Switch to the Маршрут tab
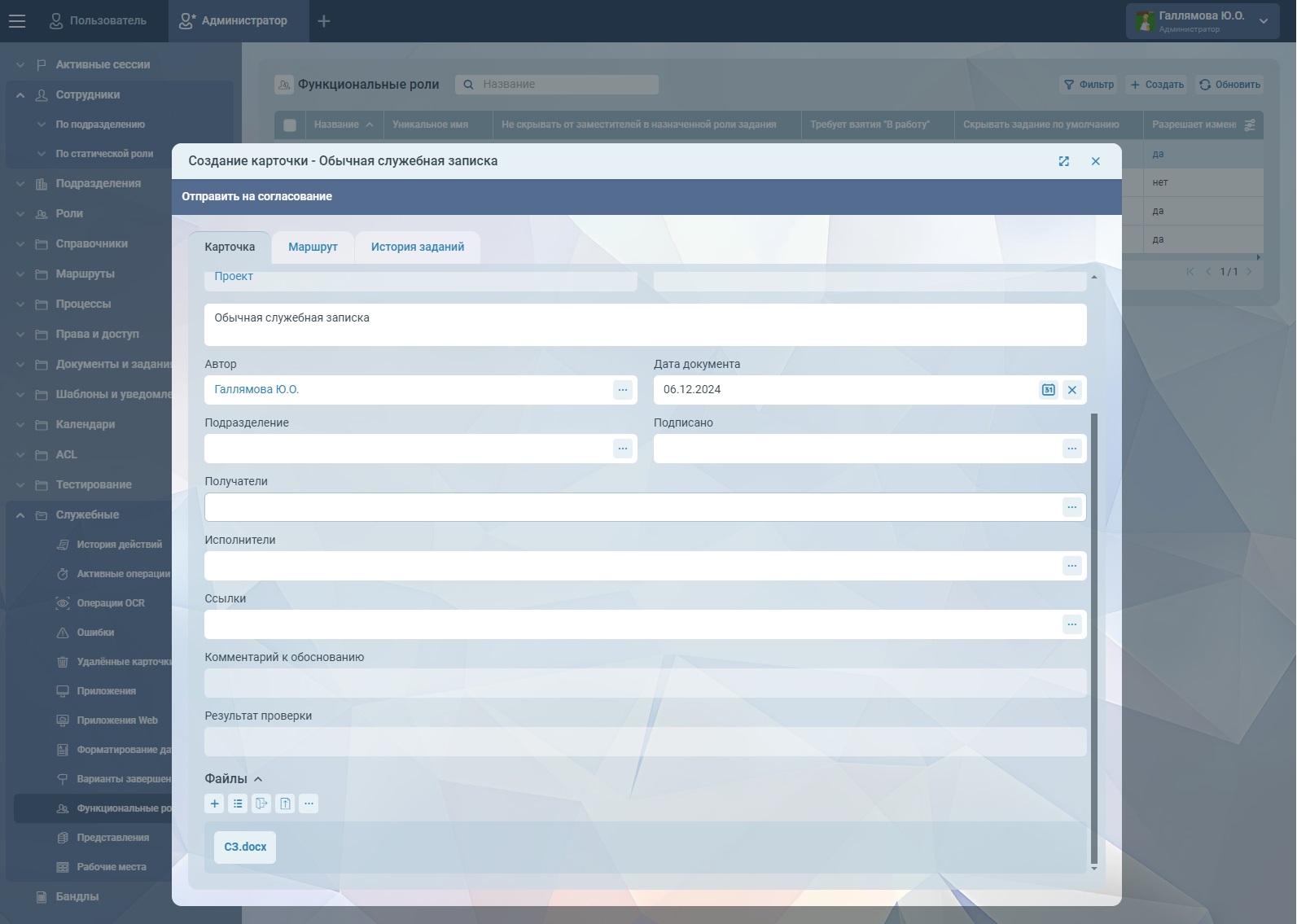1297x924 pixels. pyautogui.click(x=313, y=247)
